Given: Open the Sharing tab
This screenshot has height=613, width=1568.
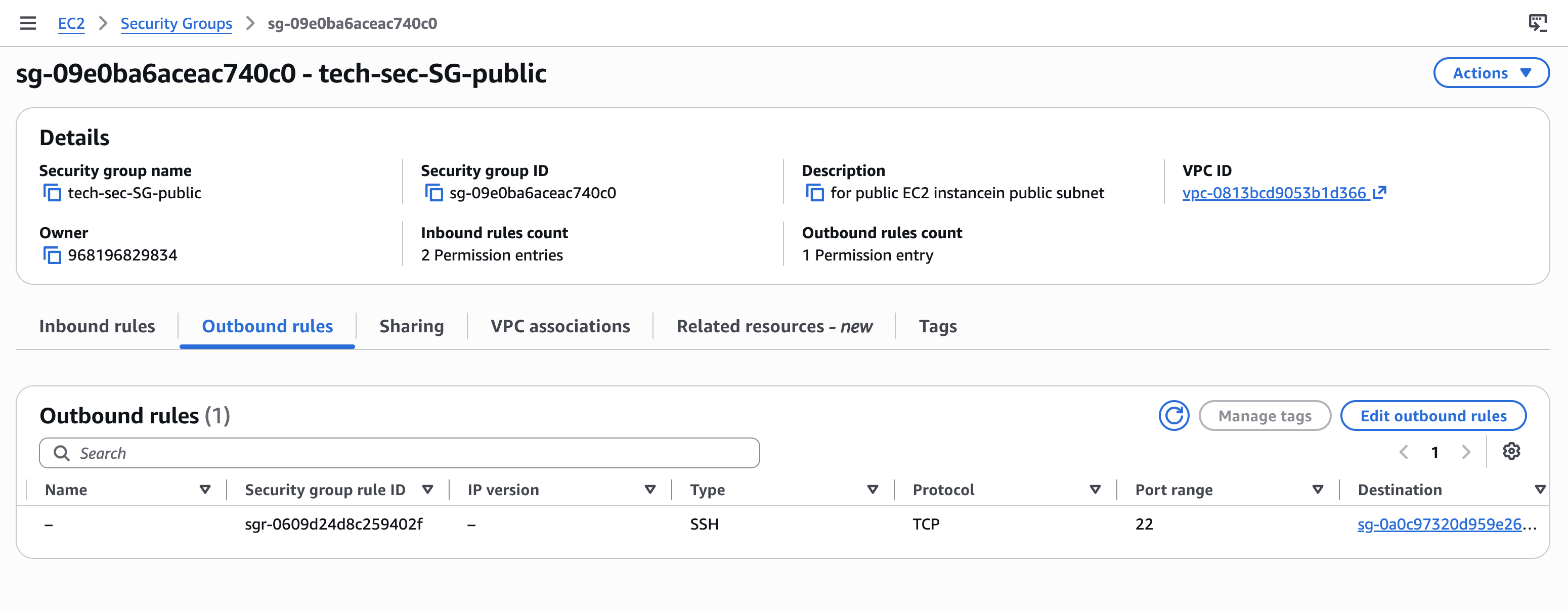Looking at the screenshot, I should (412, 326).
